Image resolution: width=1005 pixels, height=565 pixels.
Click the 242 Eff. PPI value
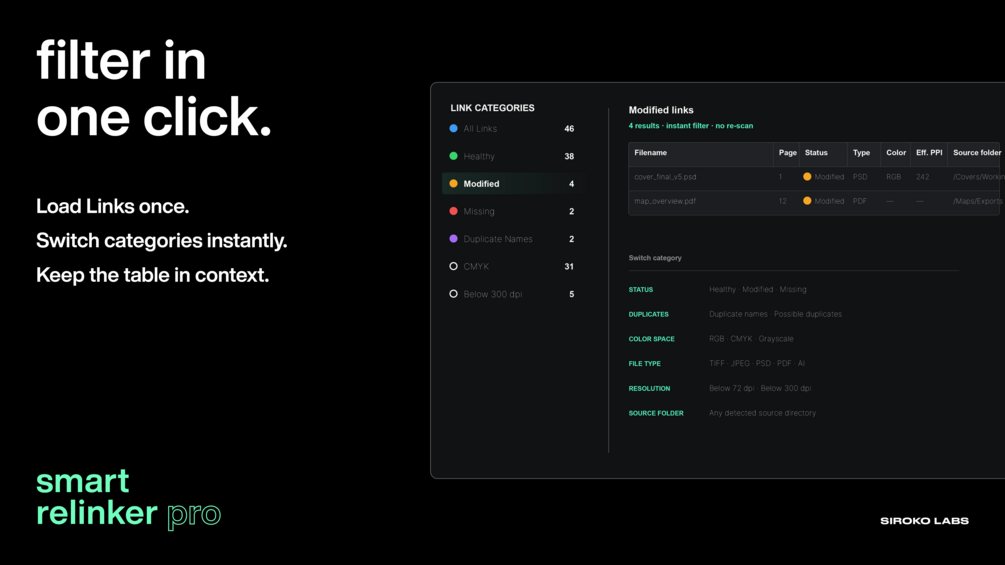(x=922, y=177)
